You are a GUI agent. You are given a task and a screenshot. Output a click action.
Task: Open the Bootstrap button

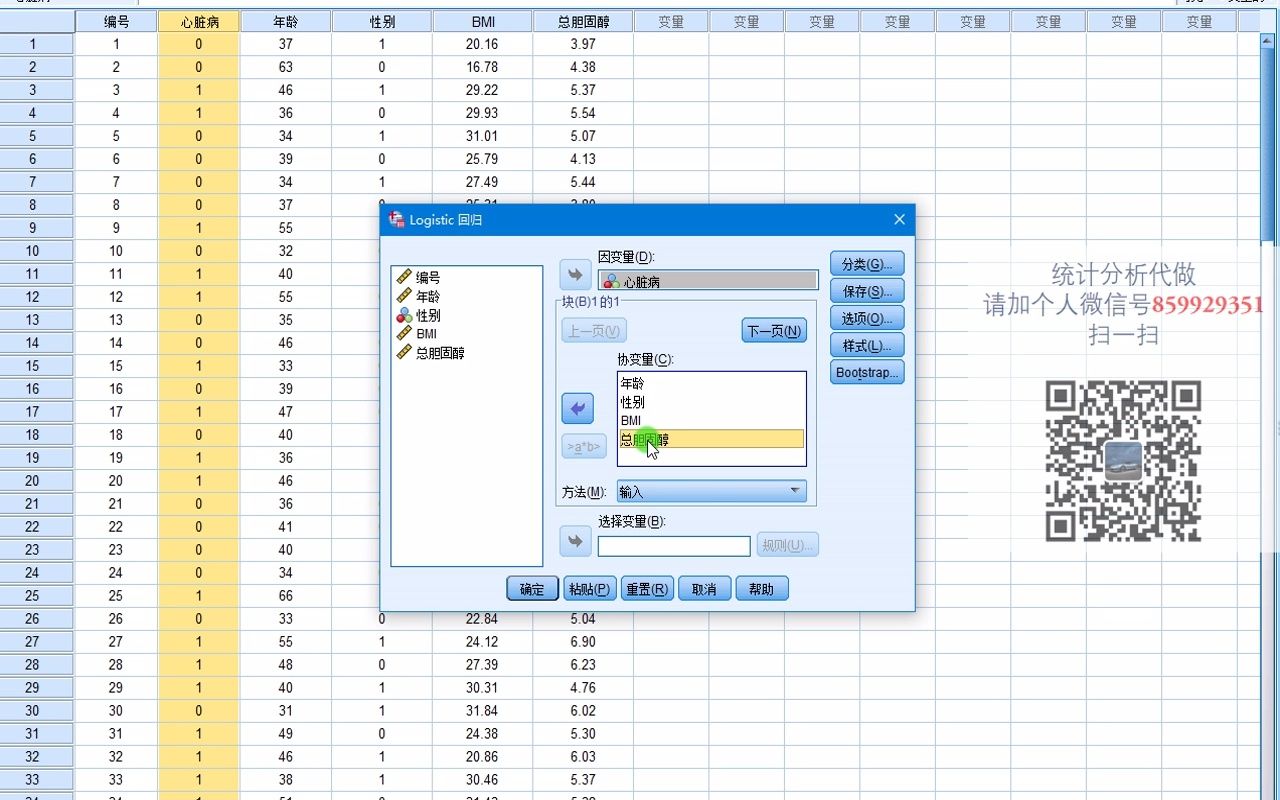tap(867, 372)
